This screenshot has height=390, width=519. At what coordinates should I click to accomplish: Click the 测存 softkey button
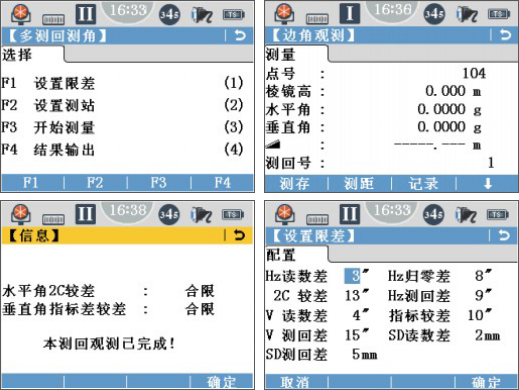[295, 184]
